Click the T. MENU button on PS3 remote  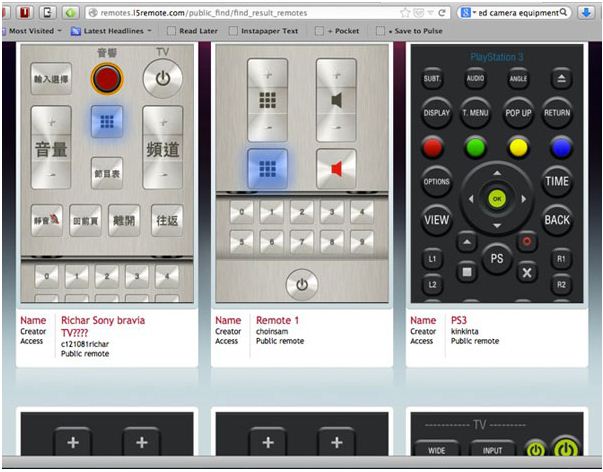tap(475, 113)
